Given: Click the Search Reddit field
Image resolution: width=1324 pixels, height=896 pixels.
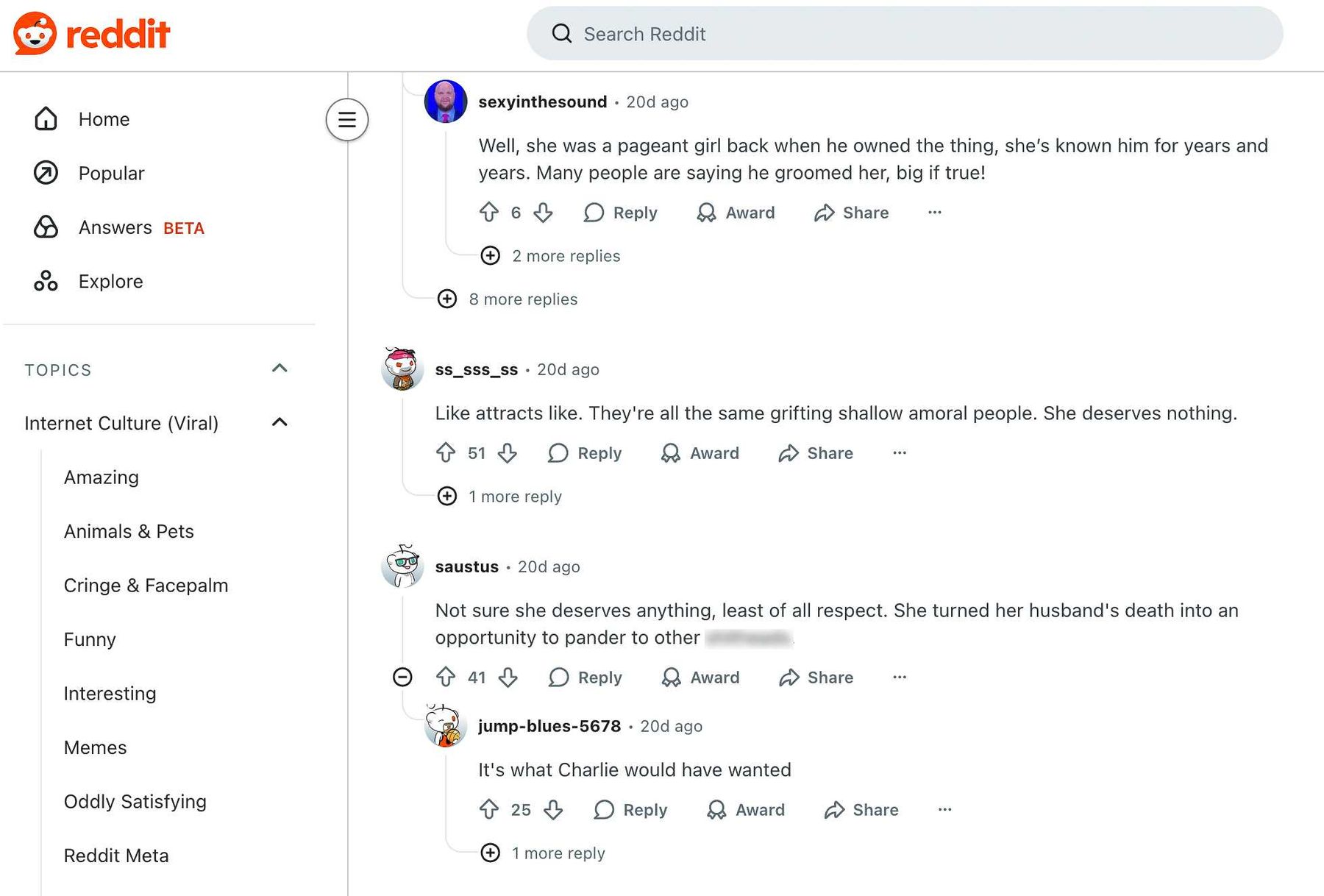Looking at the screenshot, I should tap(905, 34).
